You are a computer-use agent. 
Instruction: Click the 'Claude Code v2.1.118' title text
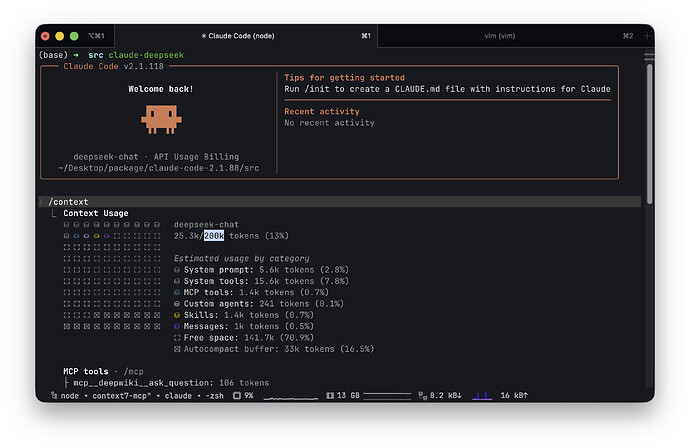(113, 66)
